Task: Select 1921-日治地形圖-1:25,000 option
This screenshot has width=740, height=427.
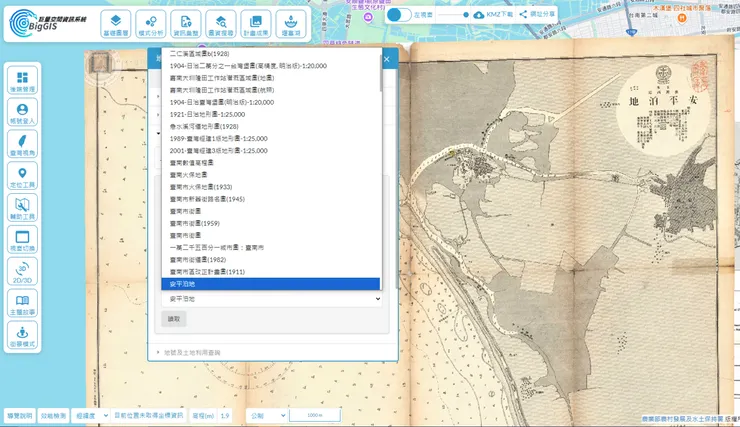Action: coord(270,114)
